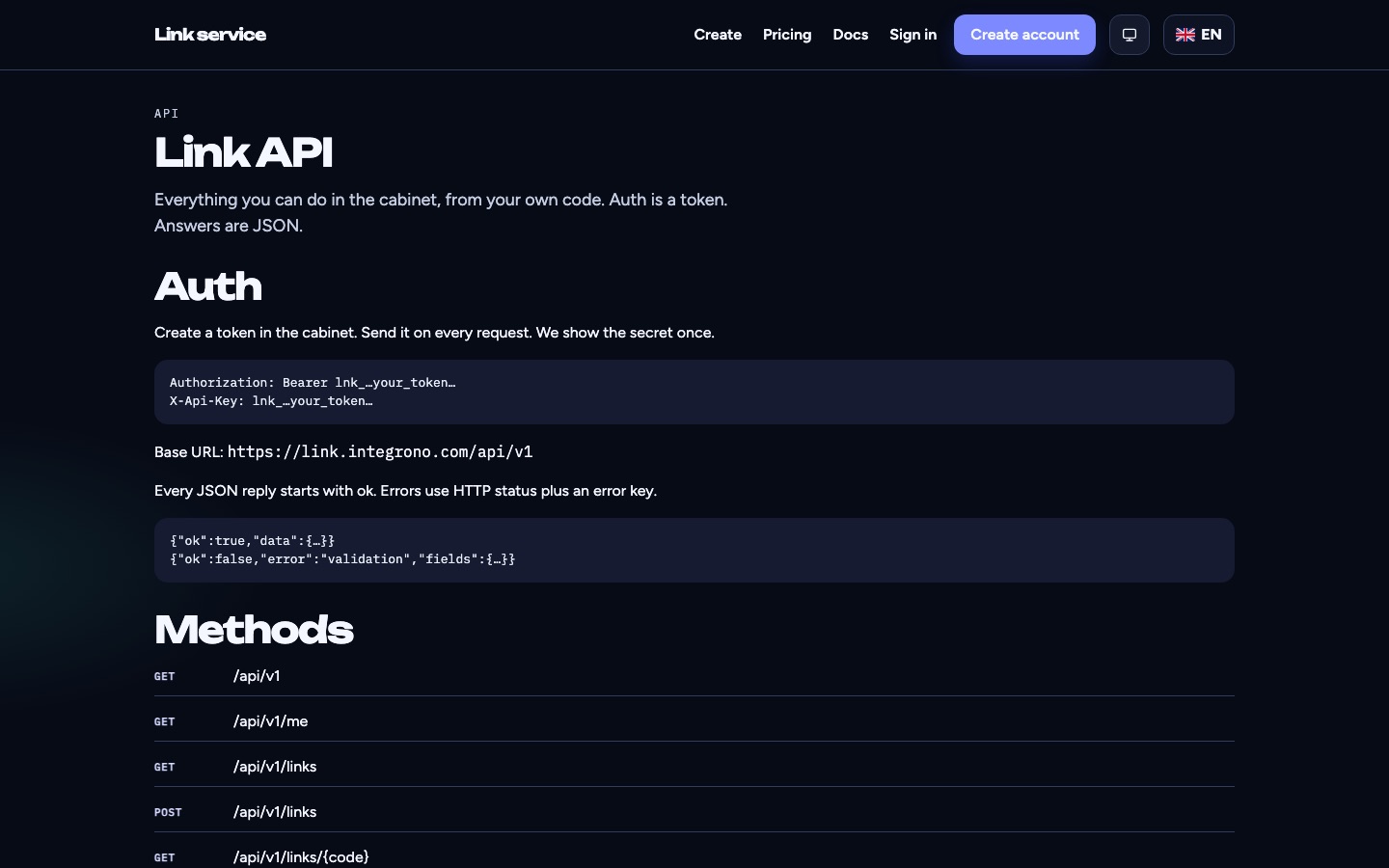
Task: Select the GET /api/v1 method row
Action: [694, 676]
